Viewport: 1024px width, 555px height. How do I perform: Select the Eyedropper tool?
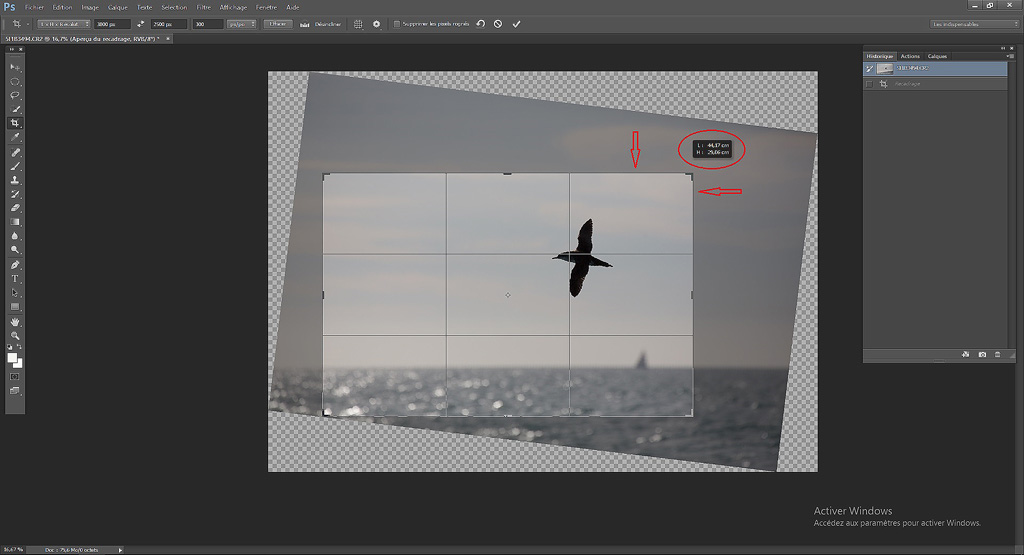[16, 137]
